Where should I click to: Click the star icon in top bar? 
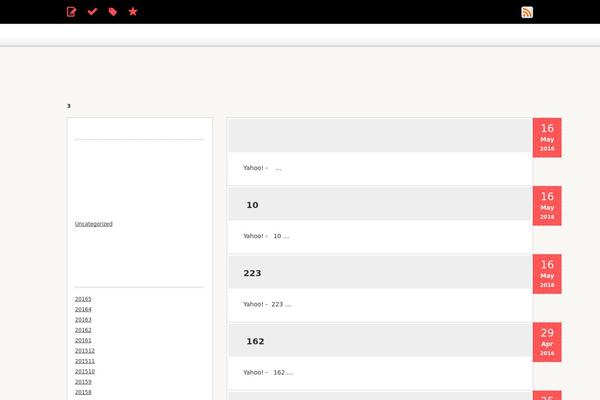[x=133, y=11]
